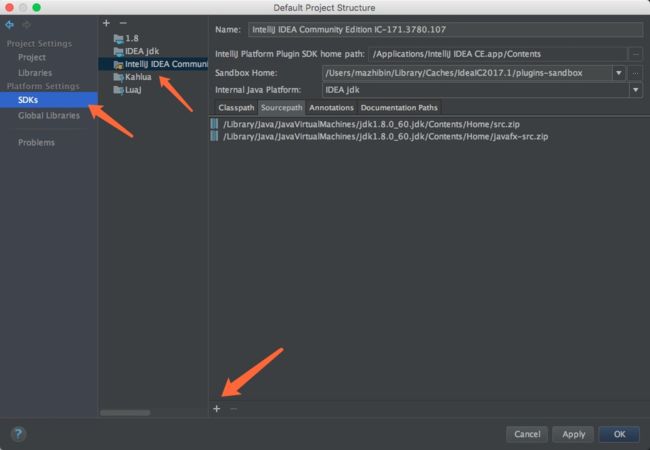Image resolution: width=650 pixels, height=450 pixels.
Task: Open the IDEA jdk platform combo box
Action: coord(482,90)
